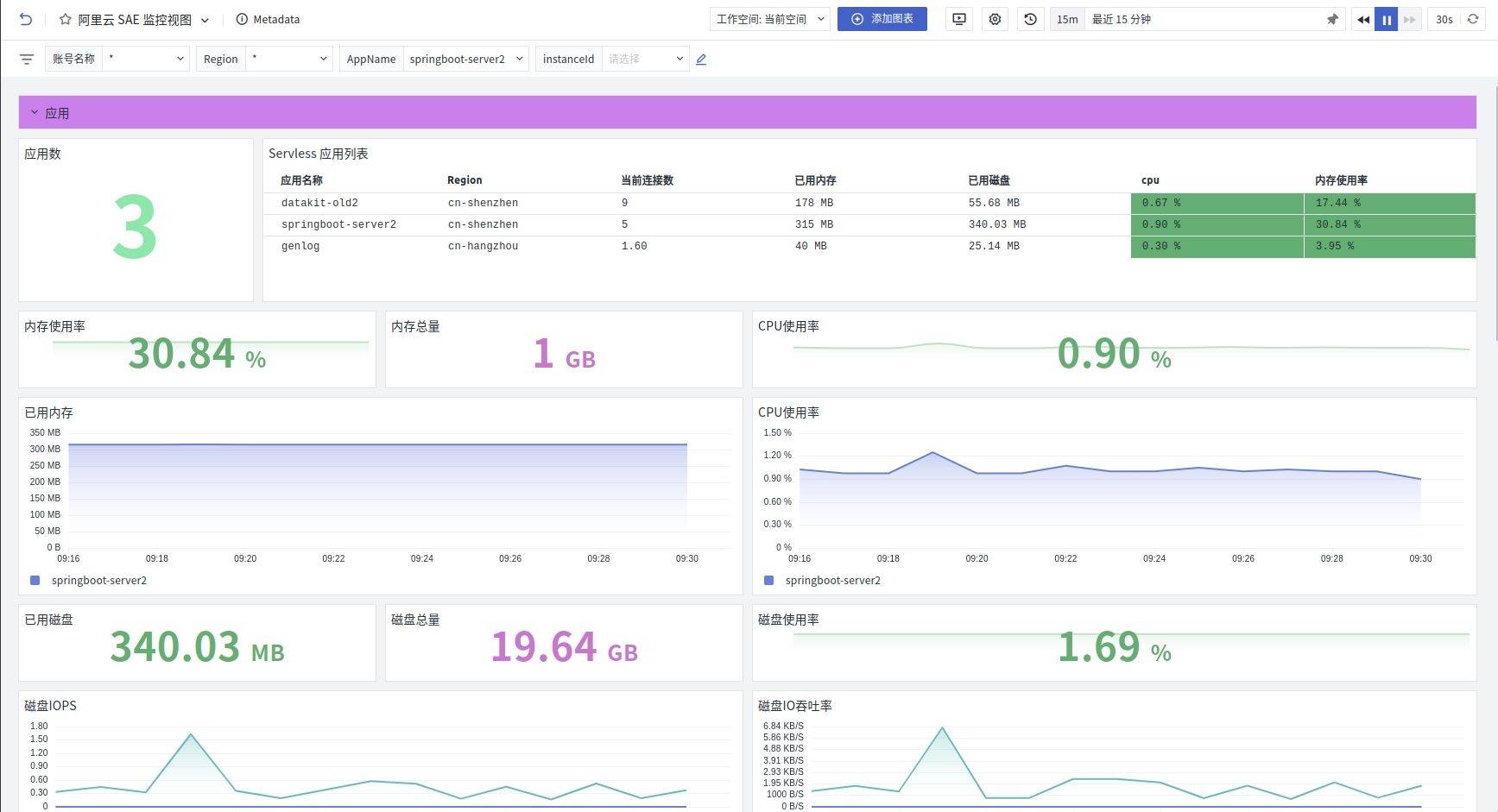The width and height of the screenshot is (1498, 812).
Task: Pin the time range with pushpin icon
Action: (x=1332, y=19)
